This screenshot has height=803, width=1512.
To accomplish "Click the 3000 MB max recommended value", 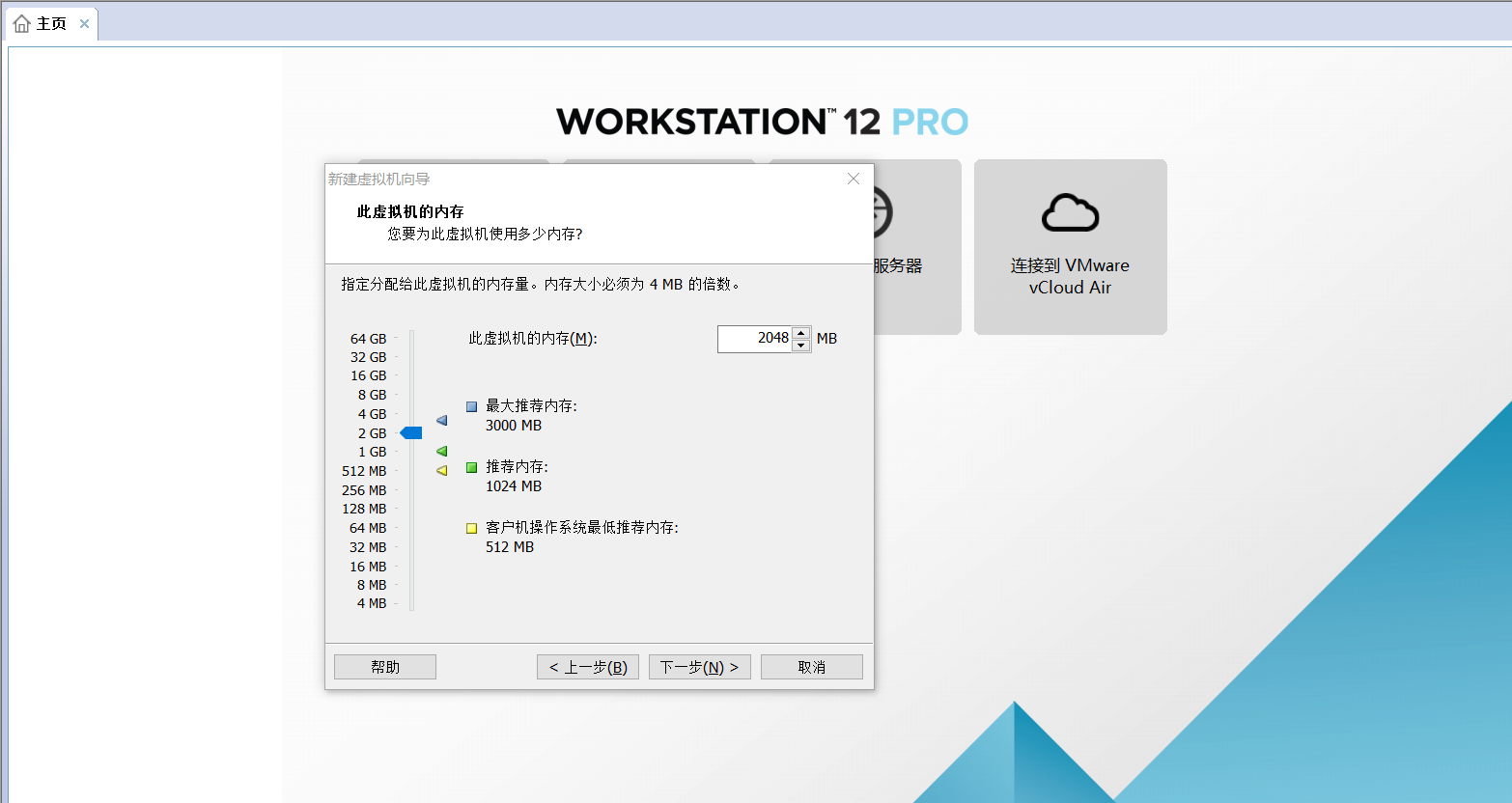I will point(514,426).
